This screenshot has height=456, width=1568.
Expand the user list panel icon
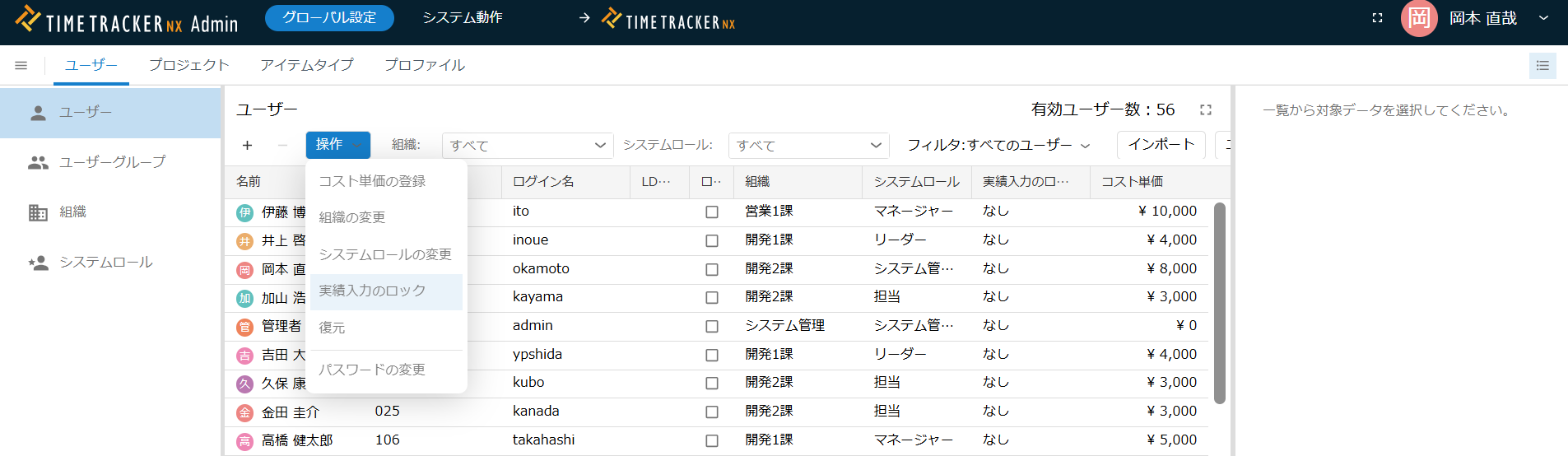[x=1206, y=109]
